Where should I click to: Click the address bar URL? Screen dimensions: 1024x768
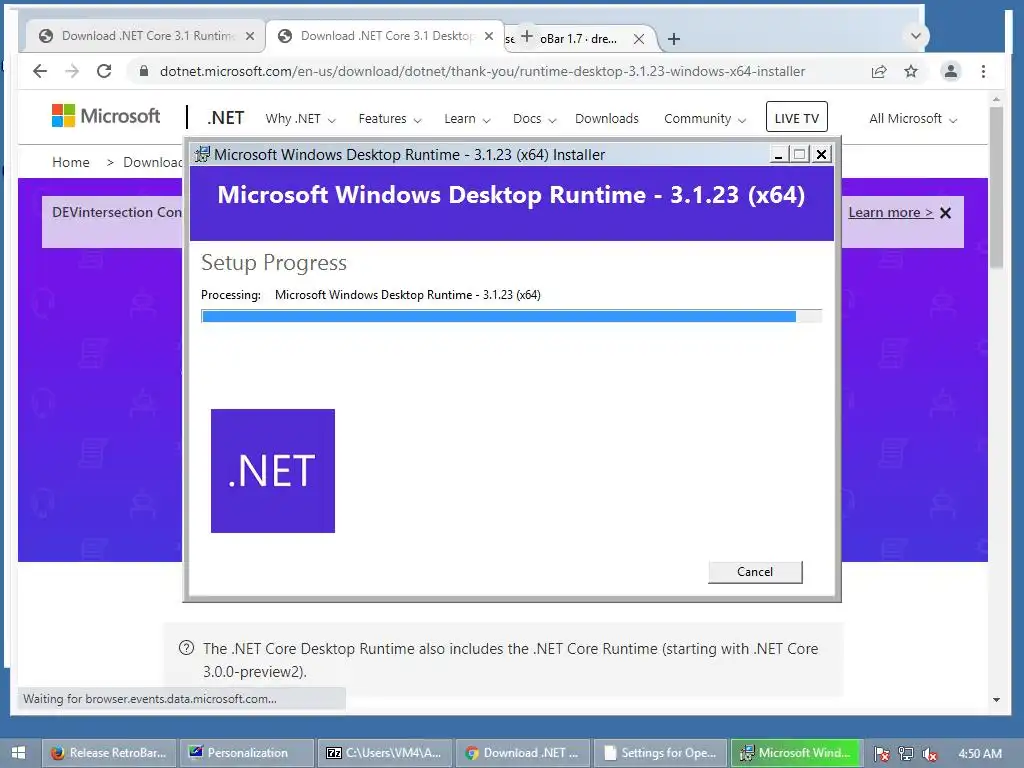[482, 71]
